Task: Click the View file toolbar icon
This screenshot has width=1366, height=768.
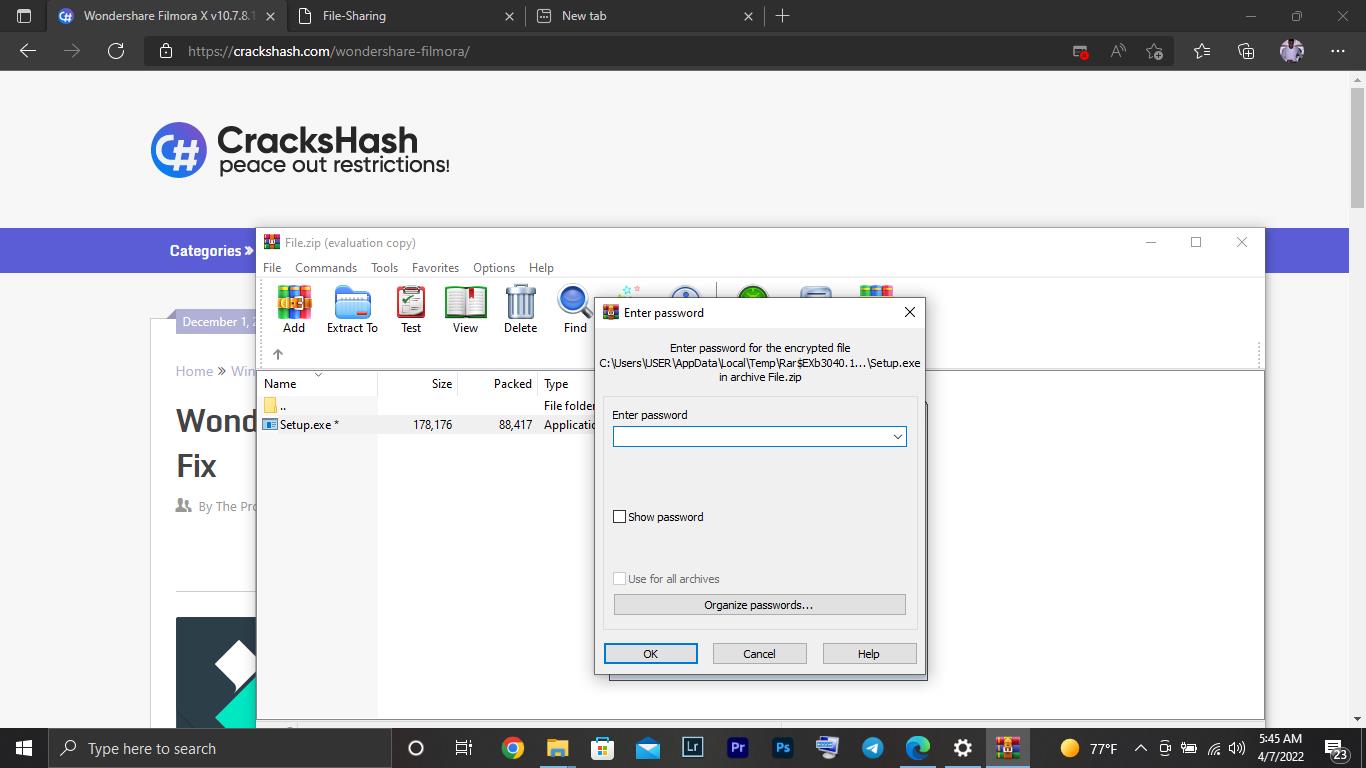Action: 465,308
